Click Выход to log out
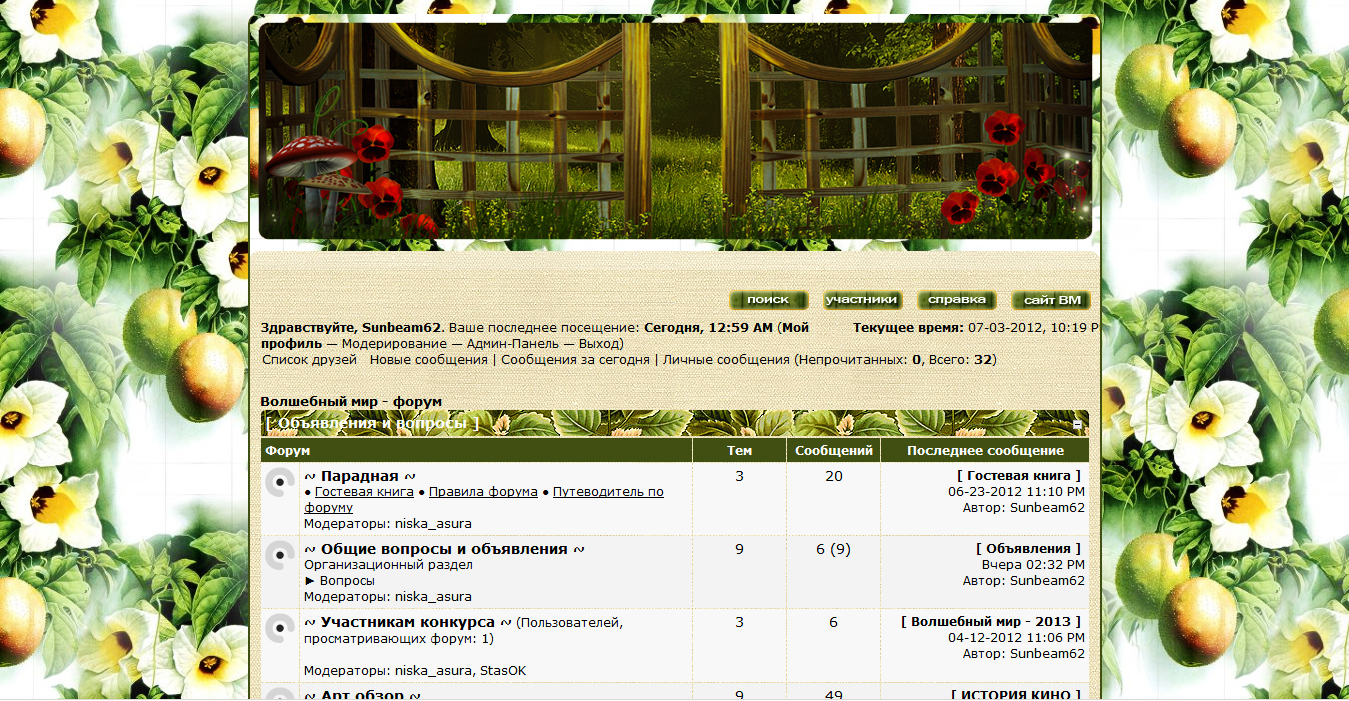This screenshot has width=1349, height=701. click(600, 343)
